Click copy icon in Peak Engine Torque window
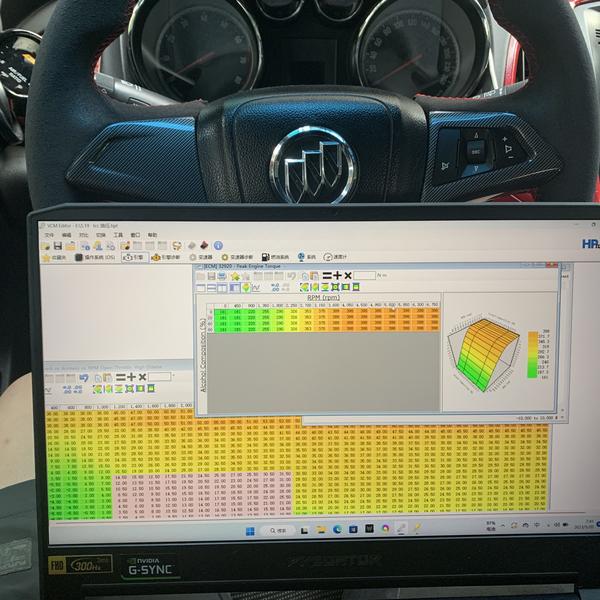The image size is (600, 600). pyautogui.click(x=305, y=276)
